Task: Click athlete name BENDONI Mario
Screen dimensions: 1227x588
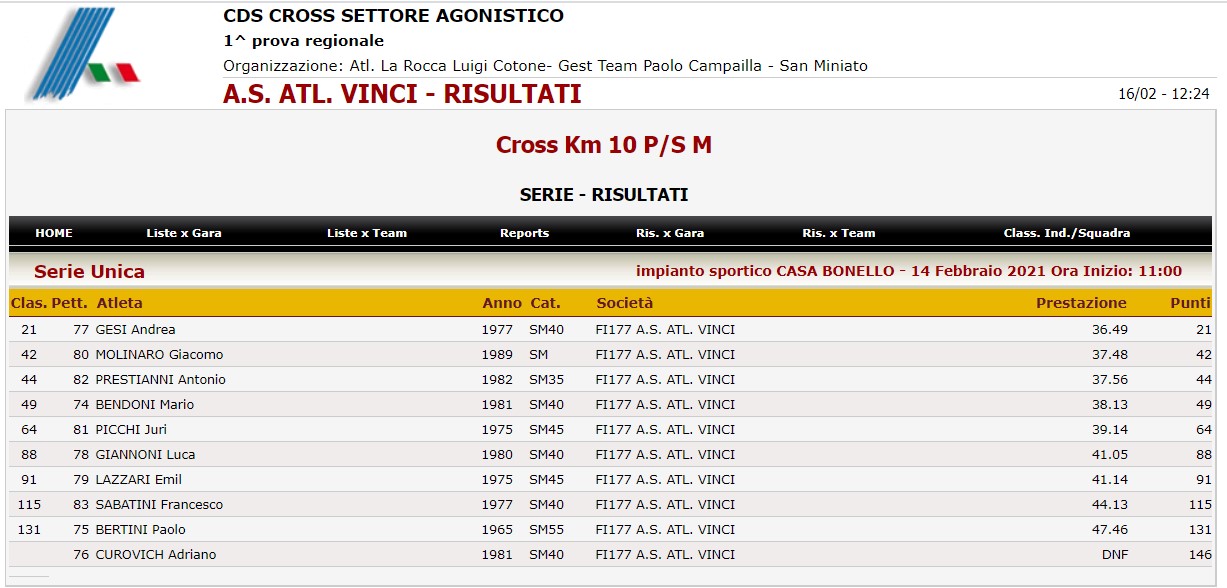Action: [x=144, y=404]
